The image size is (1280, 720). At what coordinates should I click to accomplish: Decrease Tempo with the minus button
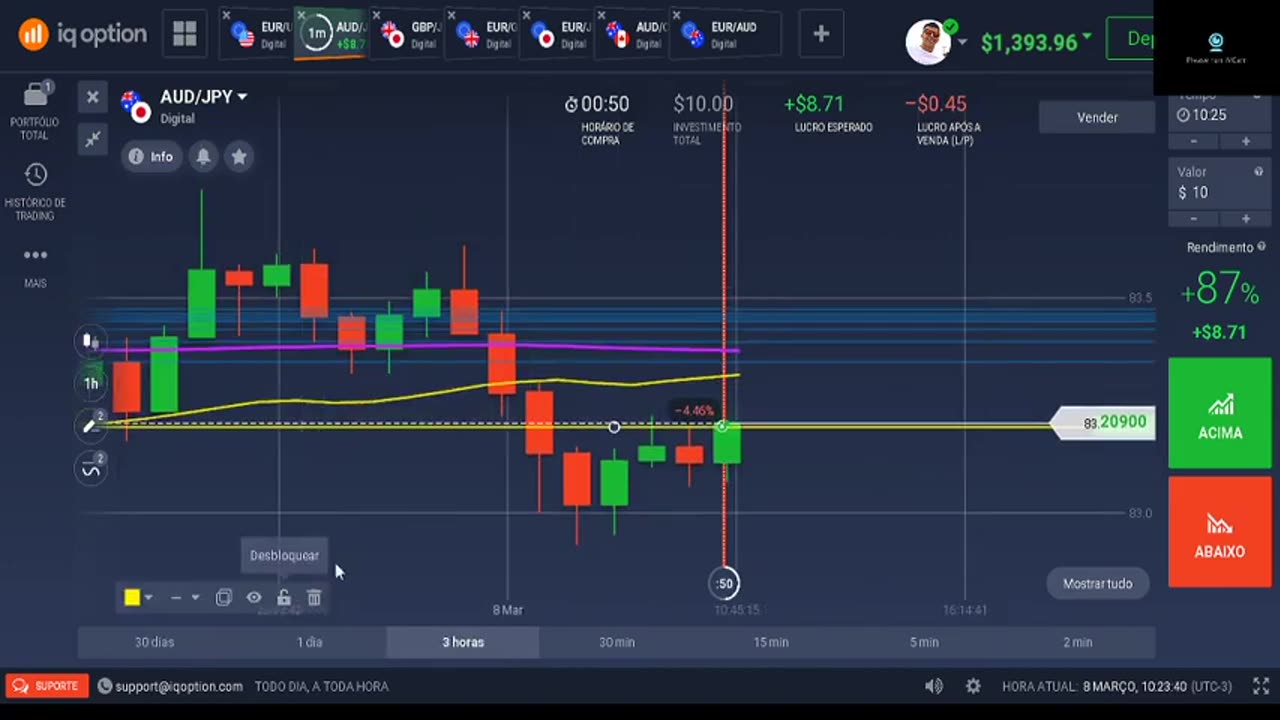coord(1194,141)
